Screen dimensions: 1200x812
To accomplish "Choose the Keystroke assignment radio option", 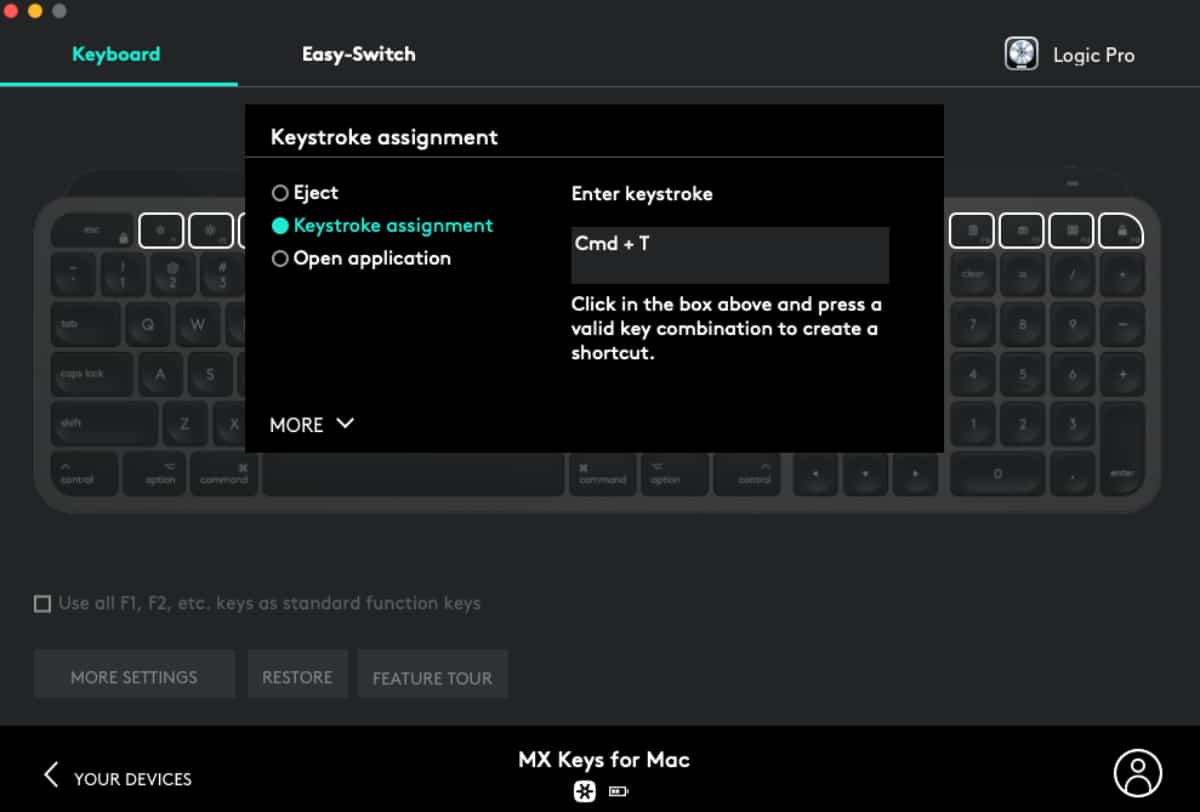I will click(x=280, y=226).
